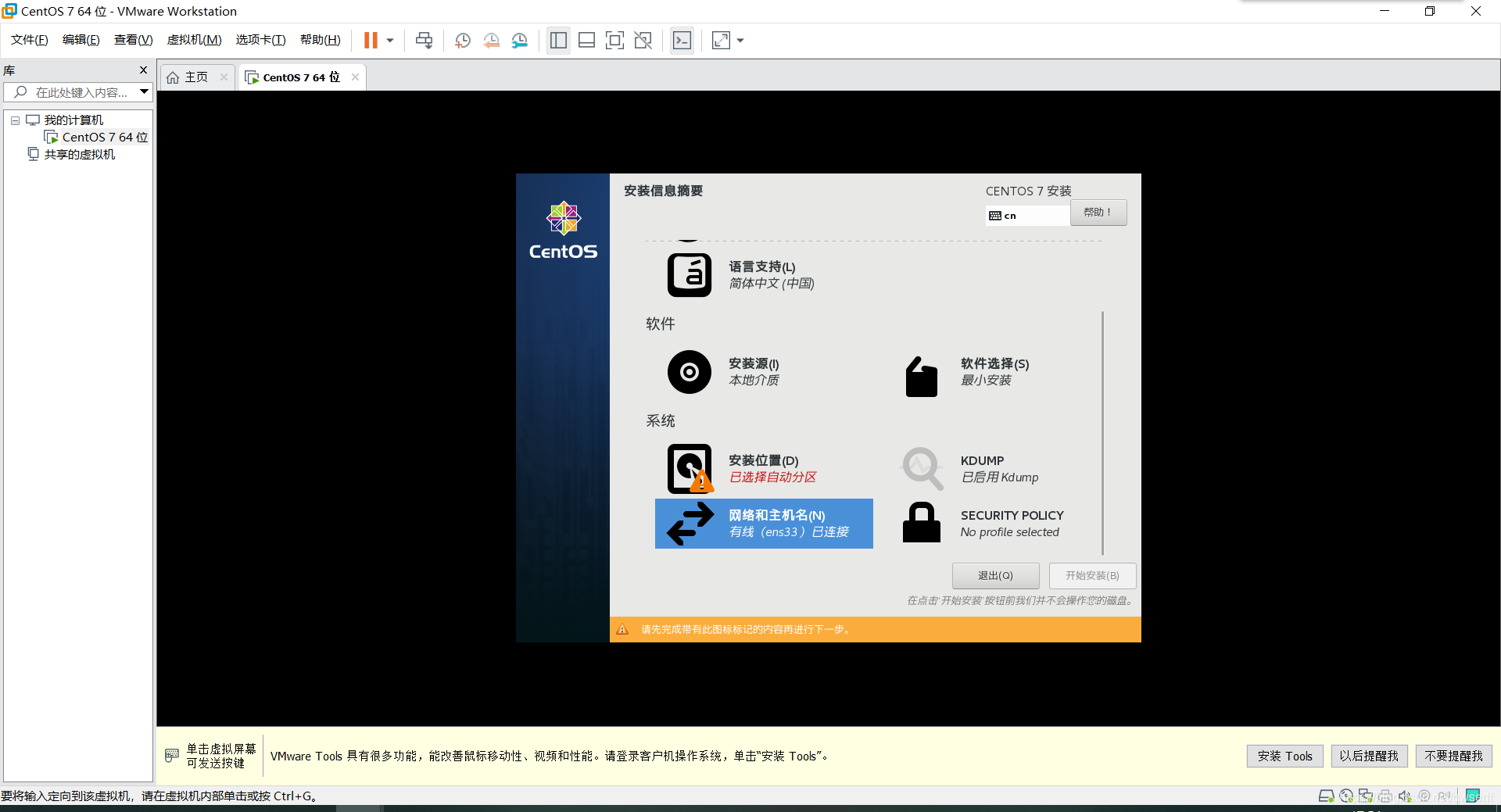The height and width of the screenshot is (812, 1501).
Task: Click the 开始安装(B) button
Action: (1092, 575)
